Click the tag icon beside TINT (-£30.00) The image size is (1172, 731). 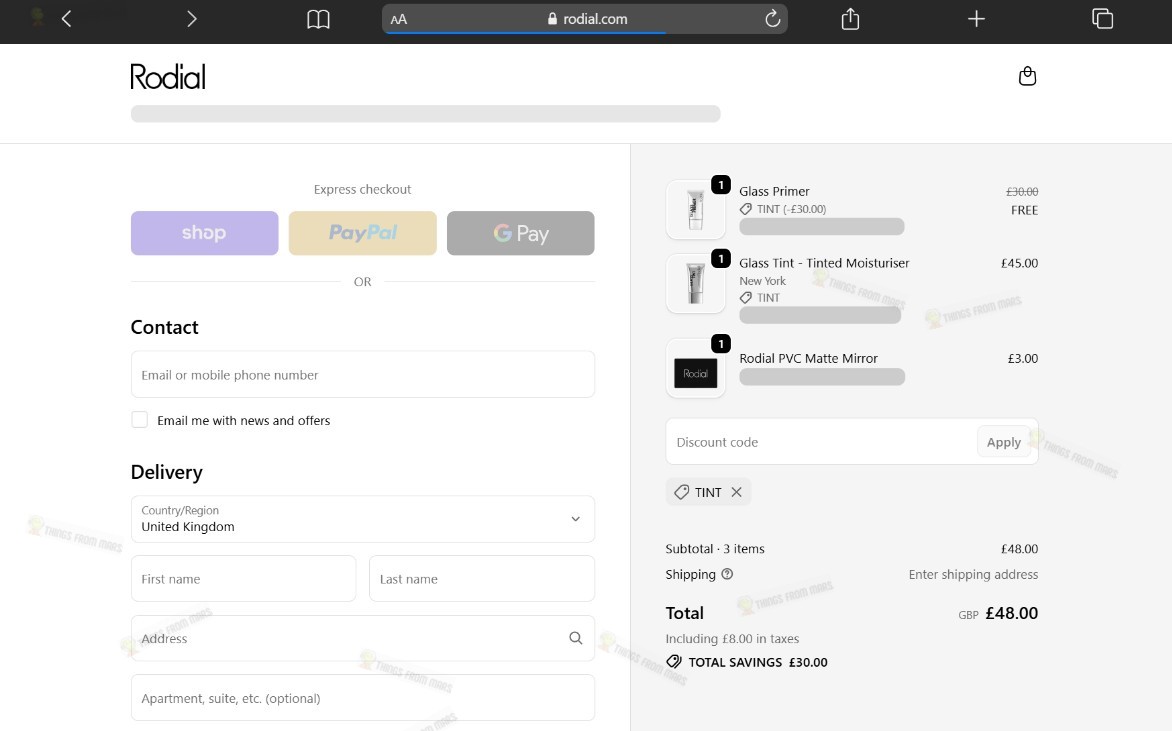pyautogui.click(x=746, y=209)
